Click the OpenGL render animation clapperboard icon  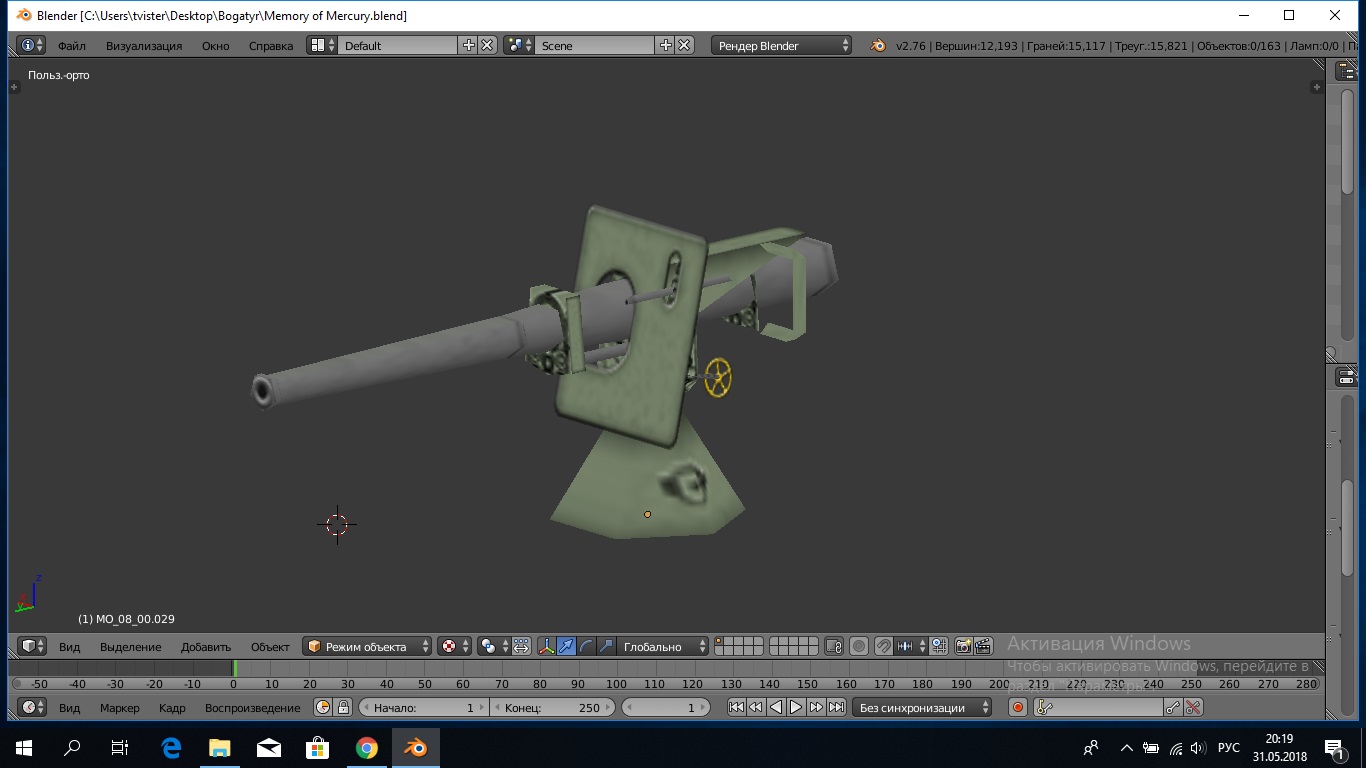coord(984,646)
